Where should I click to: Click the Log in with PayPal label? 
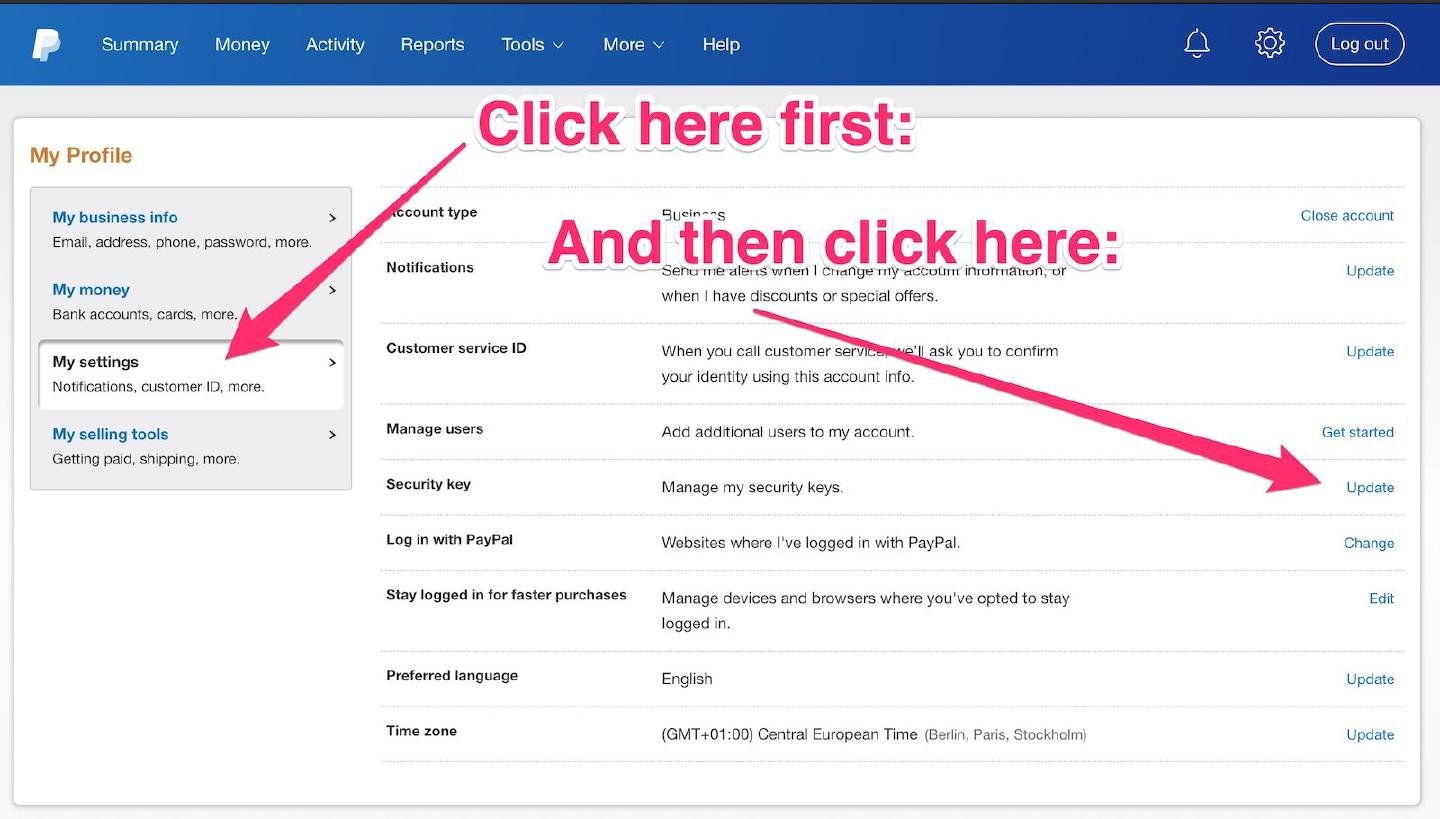click(x=449, y=539)
